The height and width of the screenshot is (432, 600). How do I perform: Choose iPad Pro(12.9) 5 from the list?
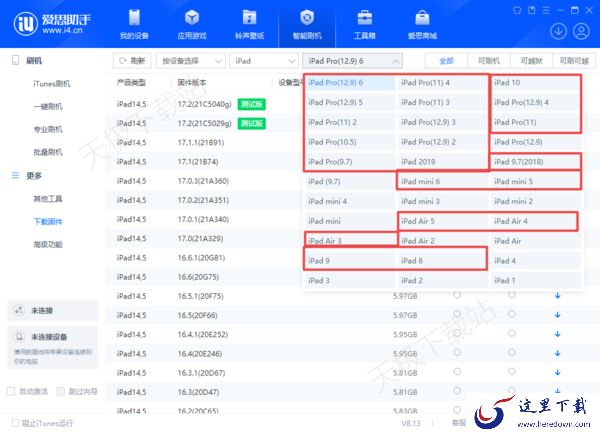pyautogui.click(x=349, y=102)
